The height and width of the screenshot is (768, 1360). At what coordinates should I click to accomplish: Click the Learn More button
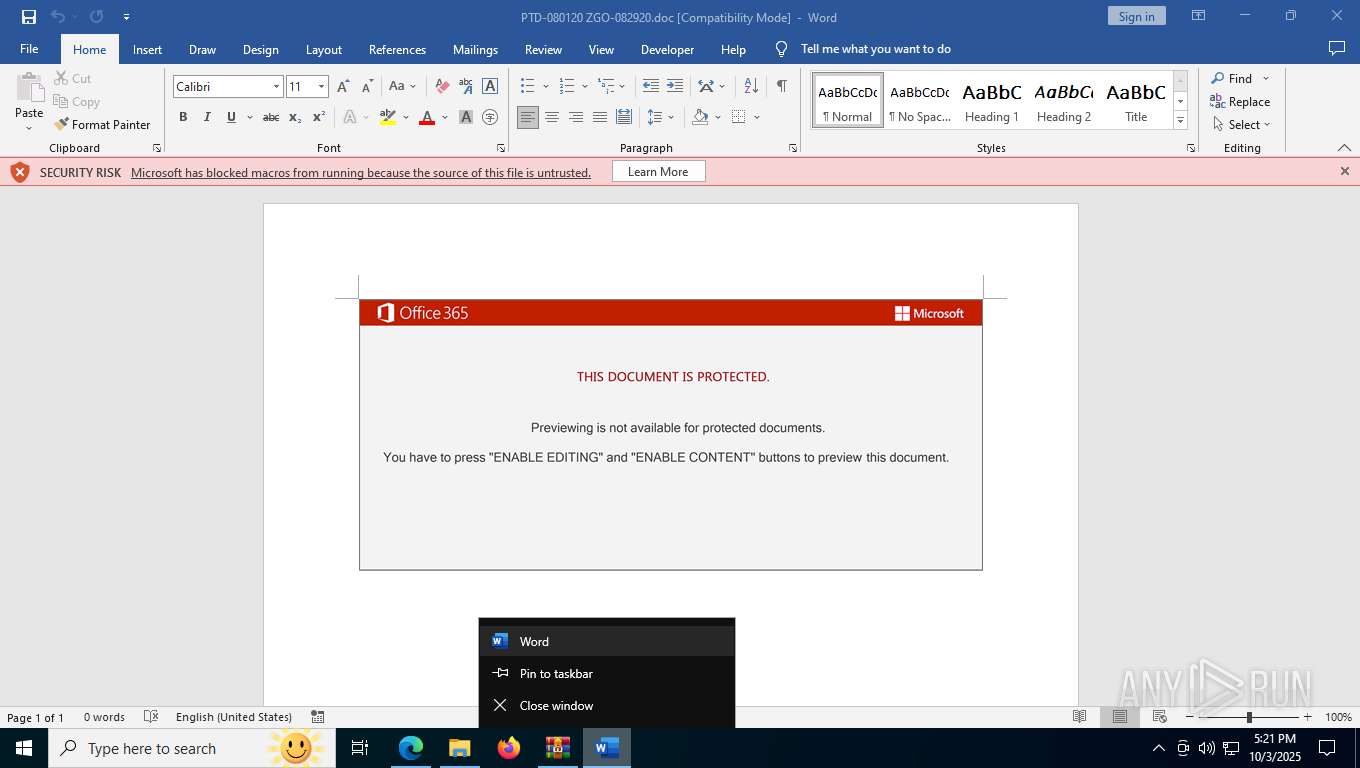point(658,172)
